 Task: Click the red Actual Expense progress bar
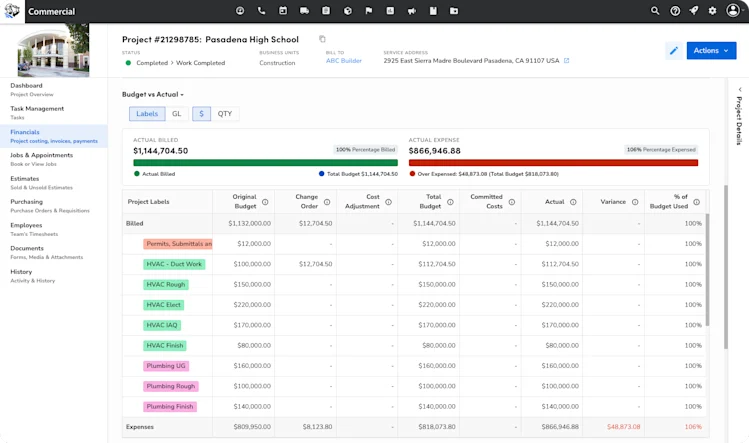[x=553, y=162]
